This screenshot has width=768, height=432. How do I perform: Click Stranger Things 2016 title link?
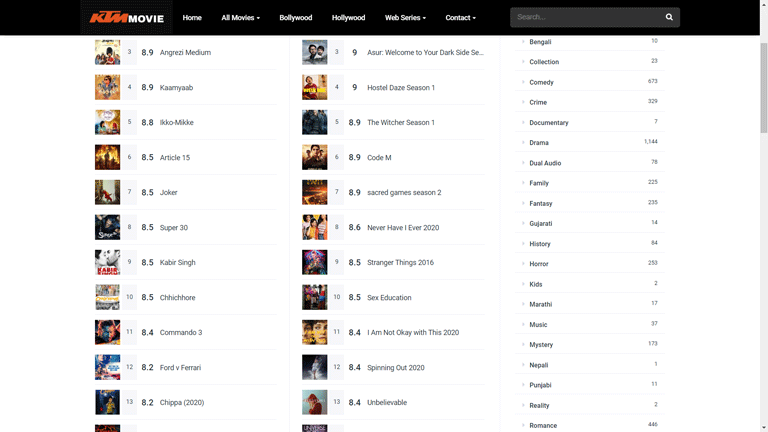point(400,263)
